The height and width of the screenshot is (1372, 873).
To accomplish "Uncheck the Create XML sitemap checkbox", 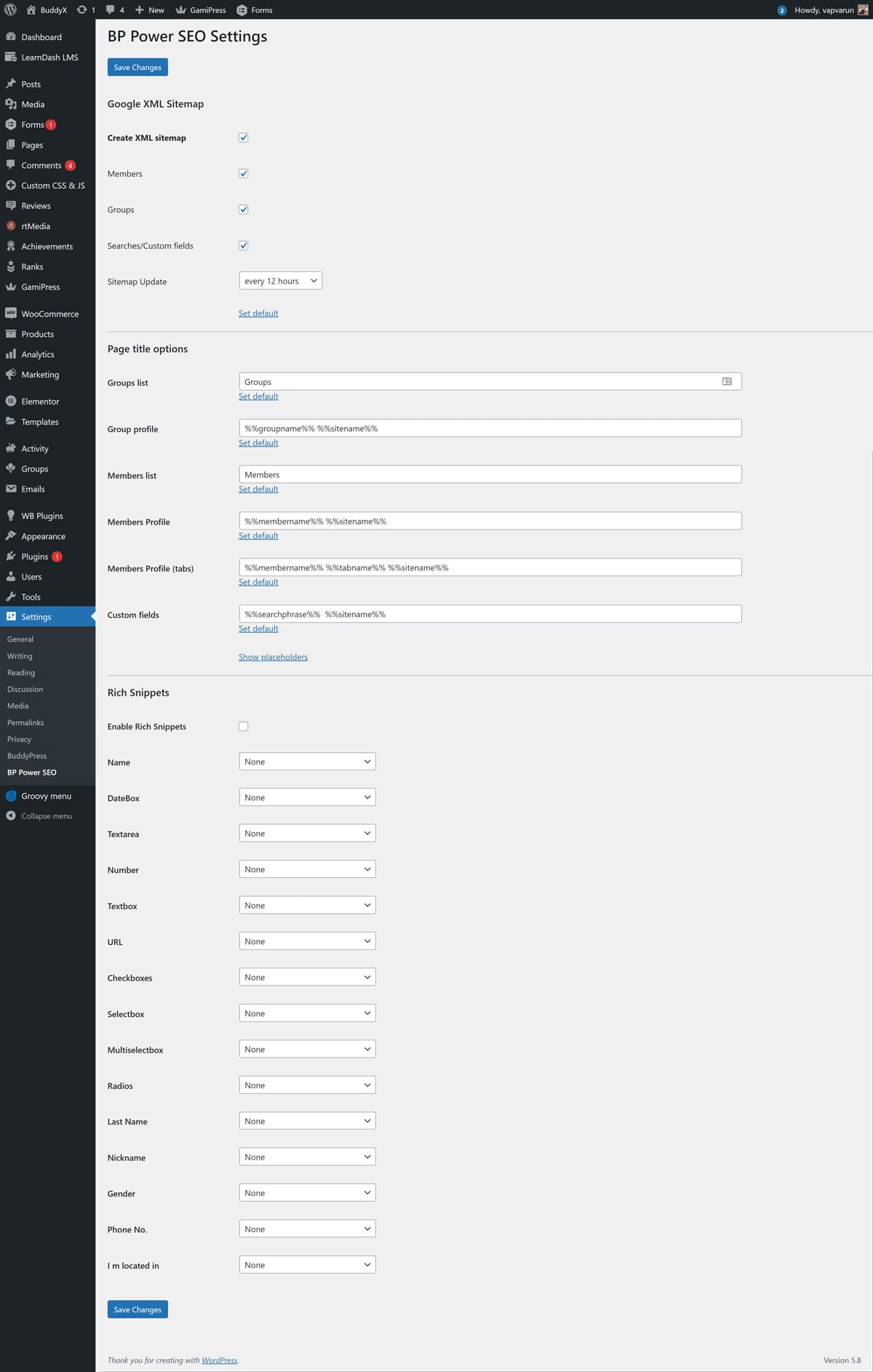I will 244,137.
